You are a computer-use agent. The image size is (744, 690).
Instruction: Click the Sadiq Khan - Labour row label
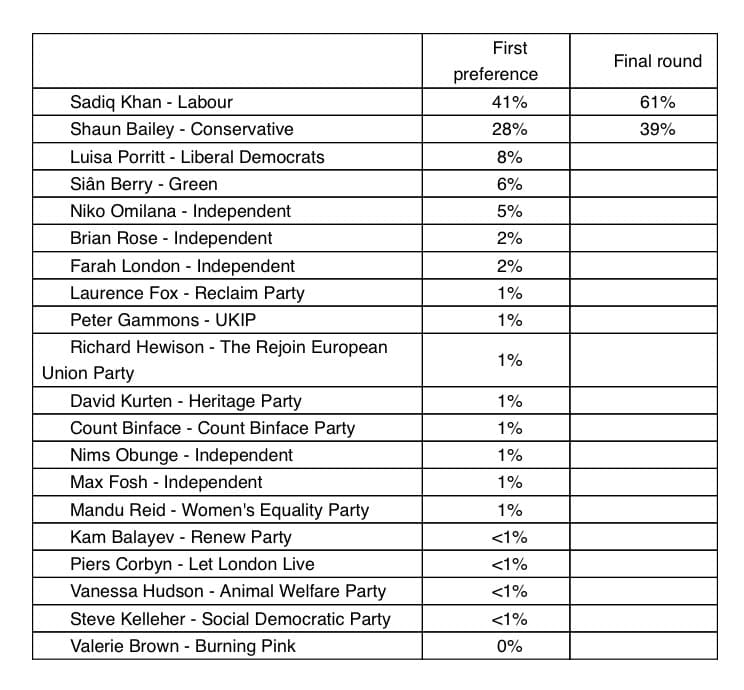point(227,102)
